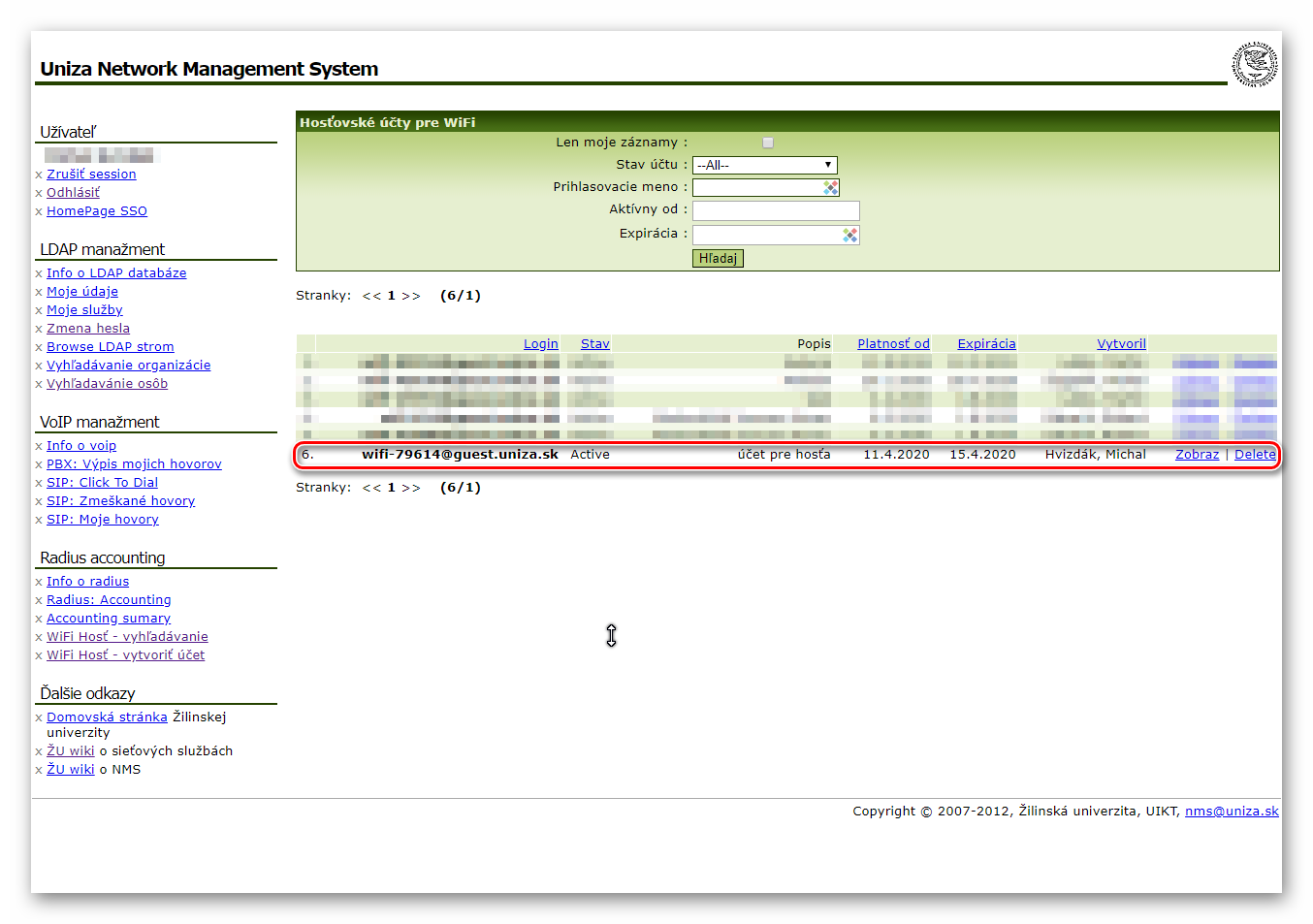The height and width of the screenshot is (924, 1313).
Task: Open Vyhľadávanie organizácie link
Action: (128, 366)
